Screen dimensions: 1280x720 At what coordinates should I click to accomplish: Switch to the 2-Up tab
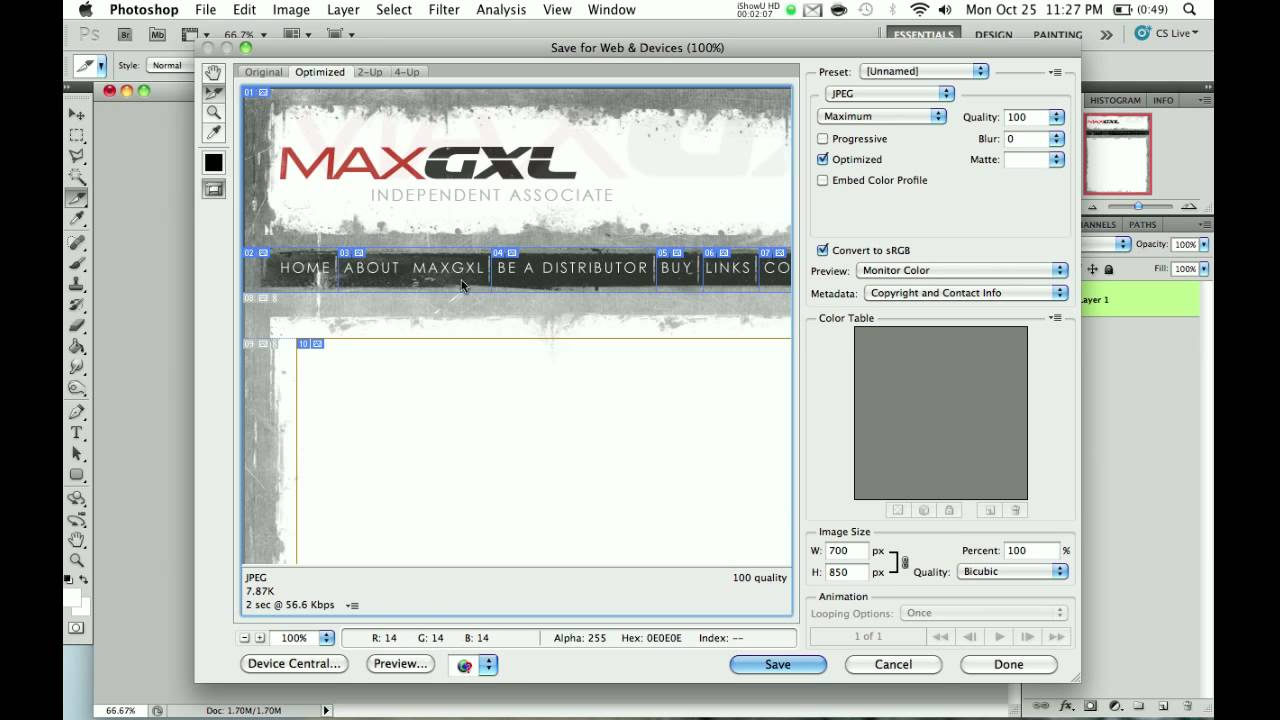pos(370,72)
